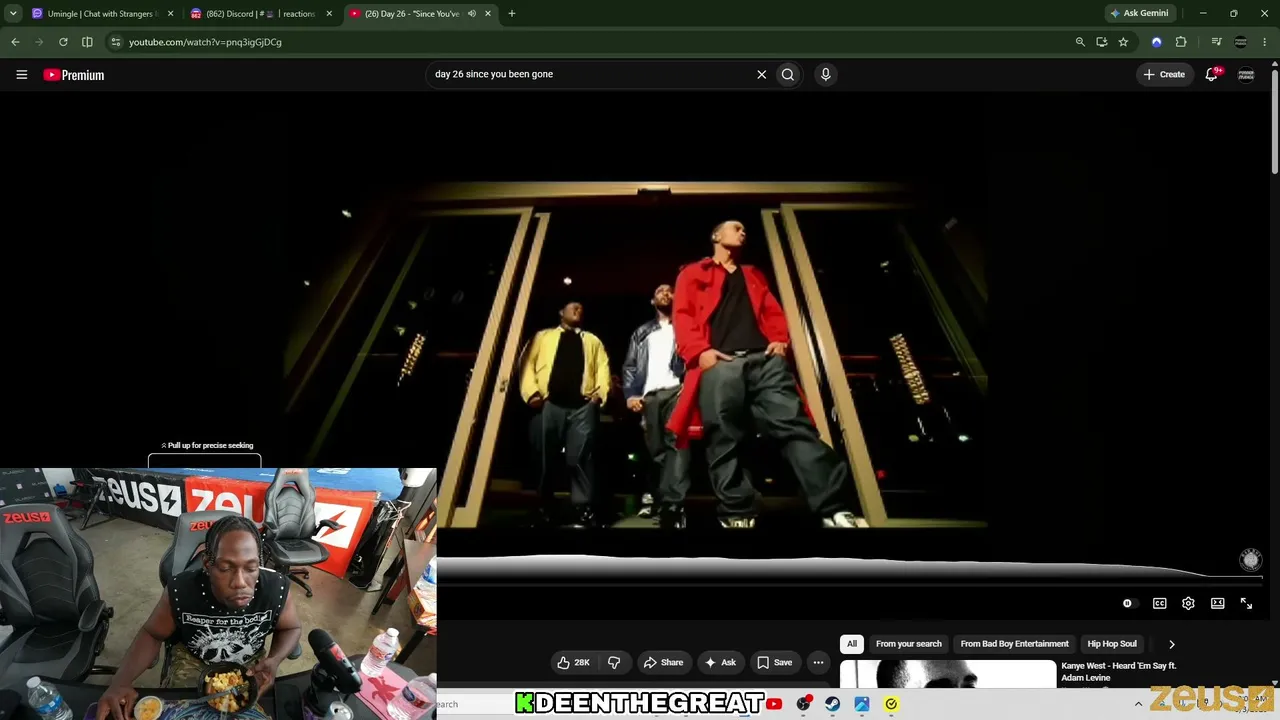Screen dimensions: 1280x720
Task: Go to YouTube Premium home logo
Action: [x=74, y=75]
